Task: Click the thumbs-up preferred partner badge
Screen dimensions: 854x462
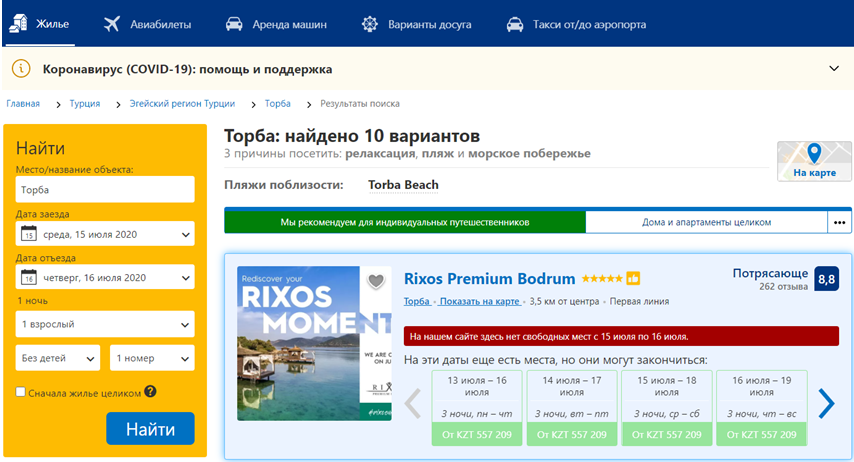Action: coord(633,278)
